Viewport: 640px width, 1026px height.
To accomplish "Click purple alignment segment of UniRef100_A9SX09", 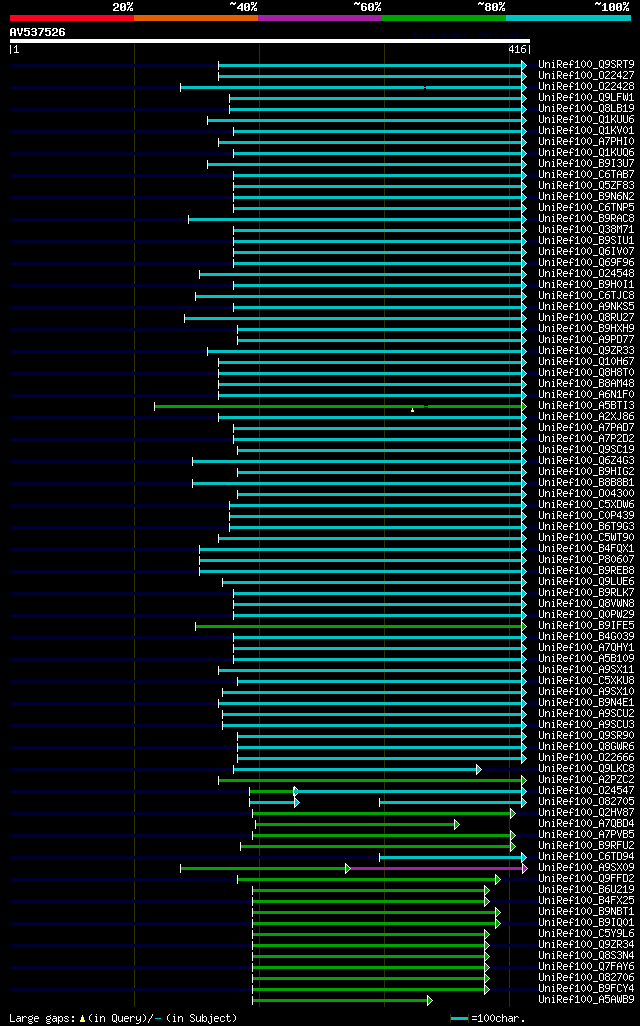I will point(437,868).
